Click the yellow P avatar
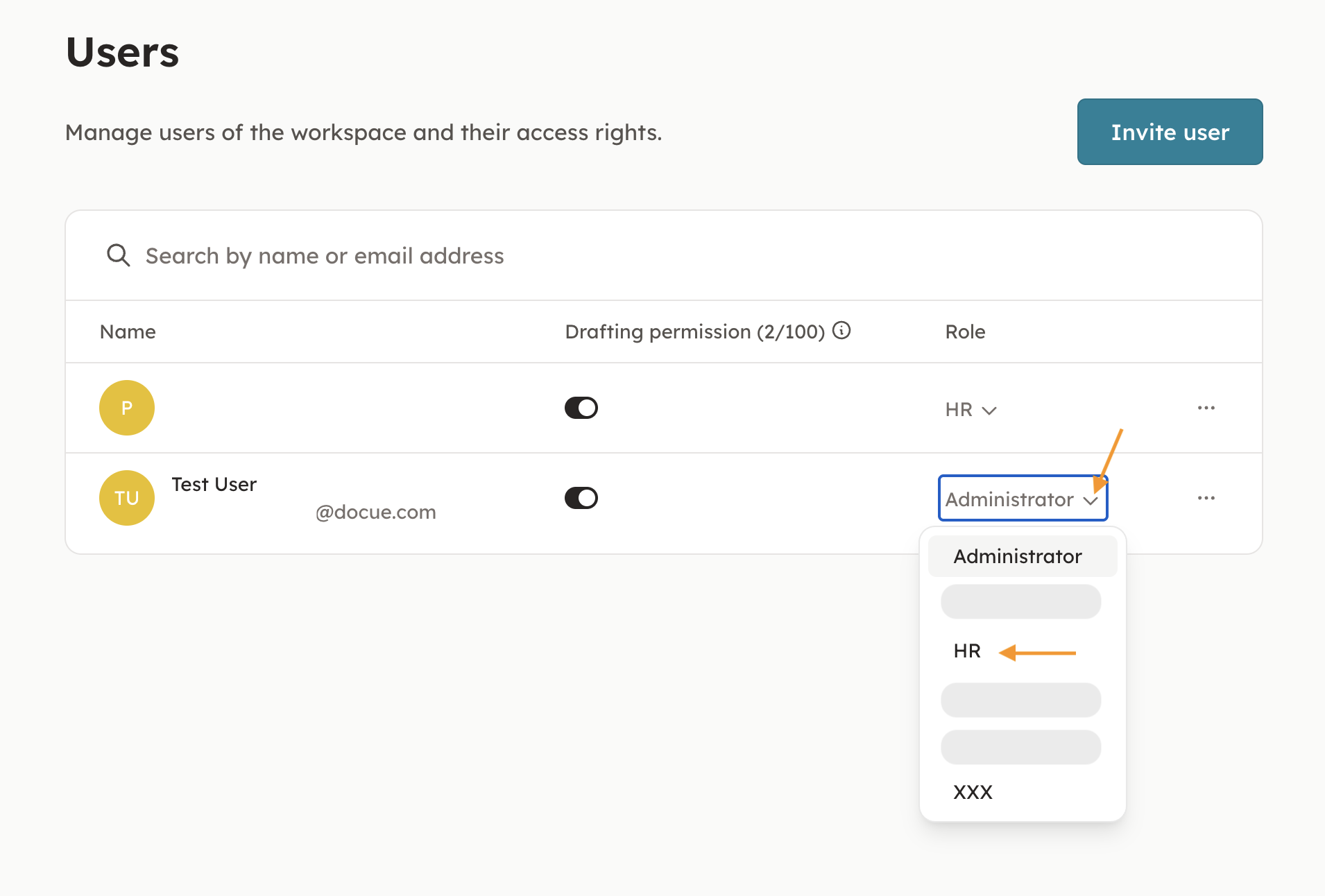The image size is (1325, 896). (127, 408)
